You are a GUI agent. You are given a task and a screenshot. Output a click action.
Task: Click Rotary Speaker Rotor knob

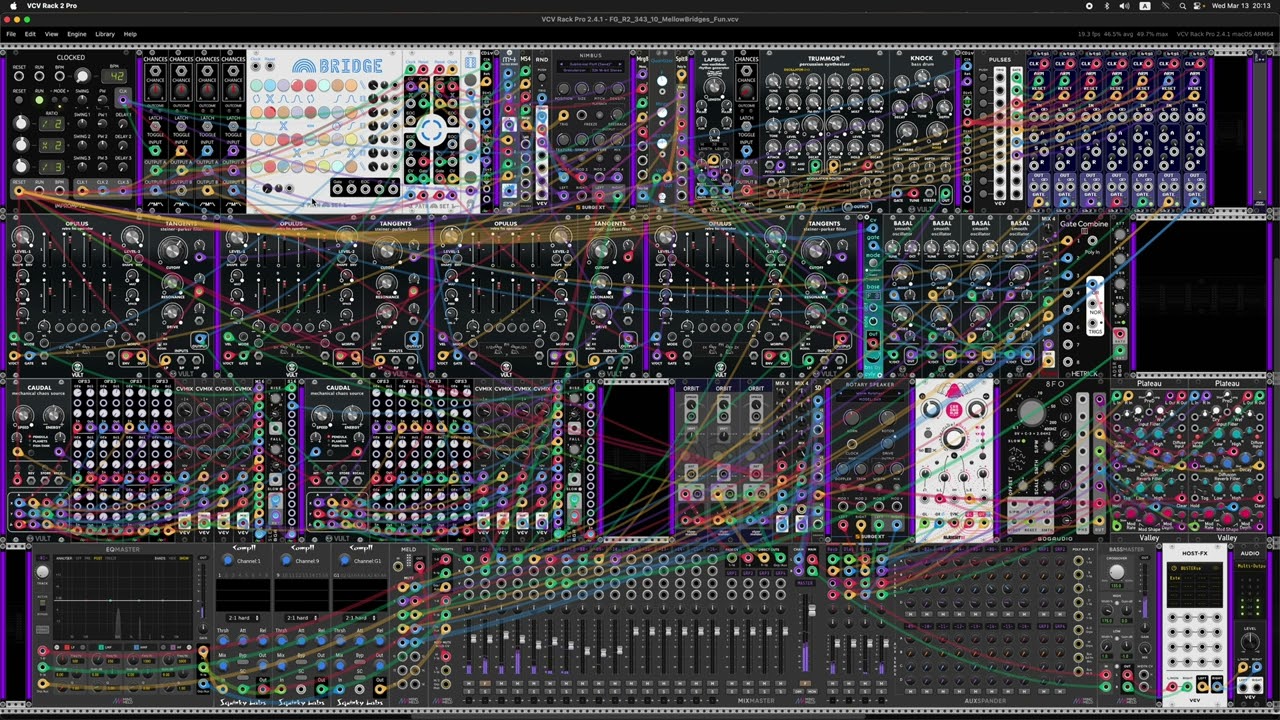coord(887,418)
